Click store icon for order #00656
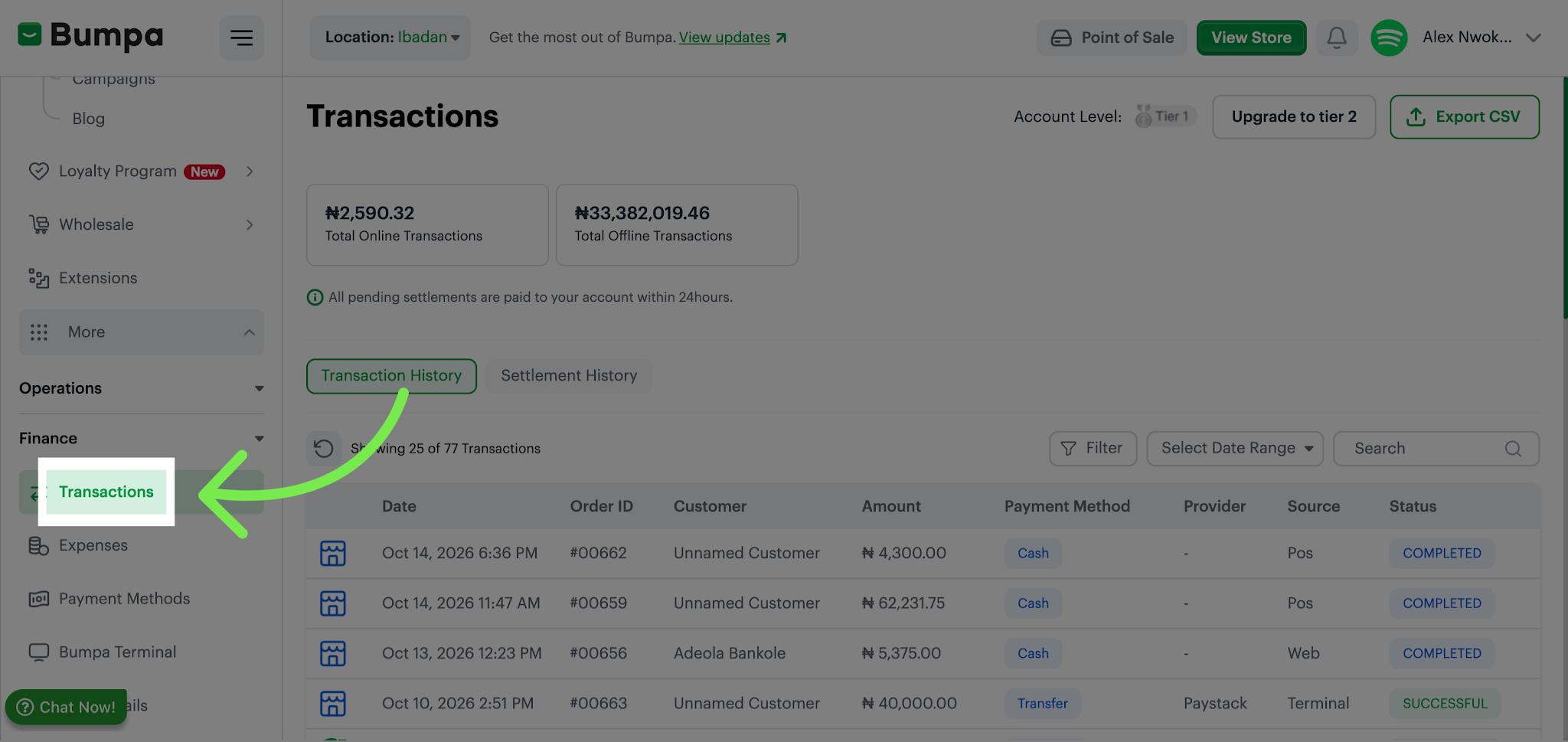The image size is (1568, 742). click(333, 653)
